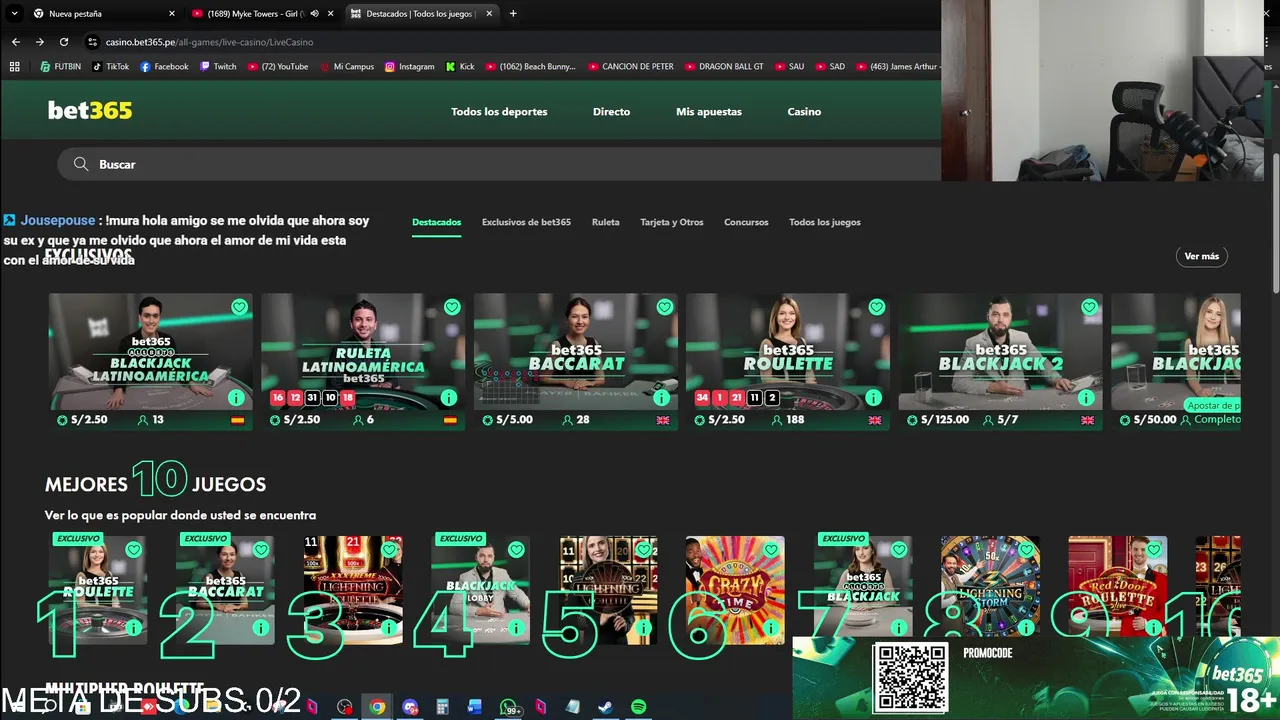1280x720 pixels.
Task: Open the Instagram bookmark
Action: coord(410,66)
